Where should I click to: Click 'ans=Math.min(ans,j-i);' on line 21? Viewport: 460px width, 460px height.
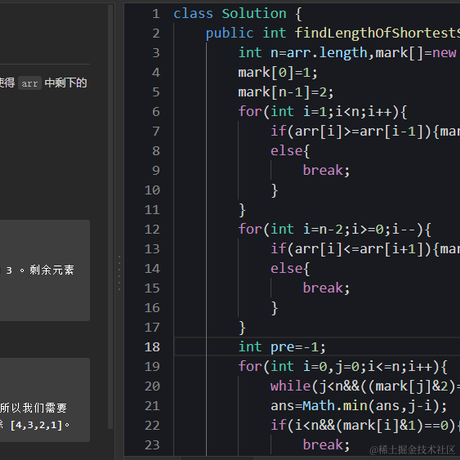pyautogui.click(x=359, y=406)
